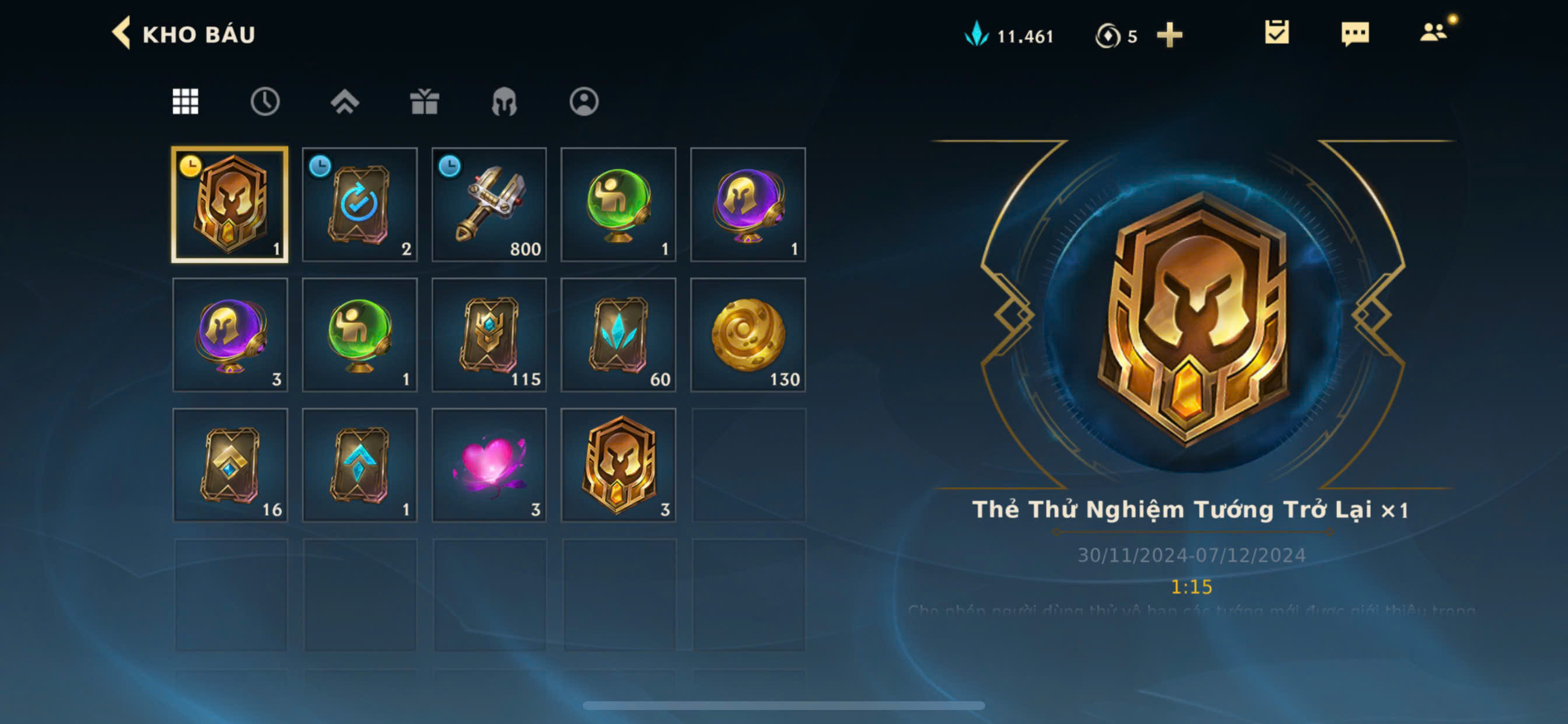The height and width of the screenshot is (724, 1568).
Task: Add currency with the plus button
Action: coord(1170,36)
